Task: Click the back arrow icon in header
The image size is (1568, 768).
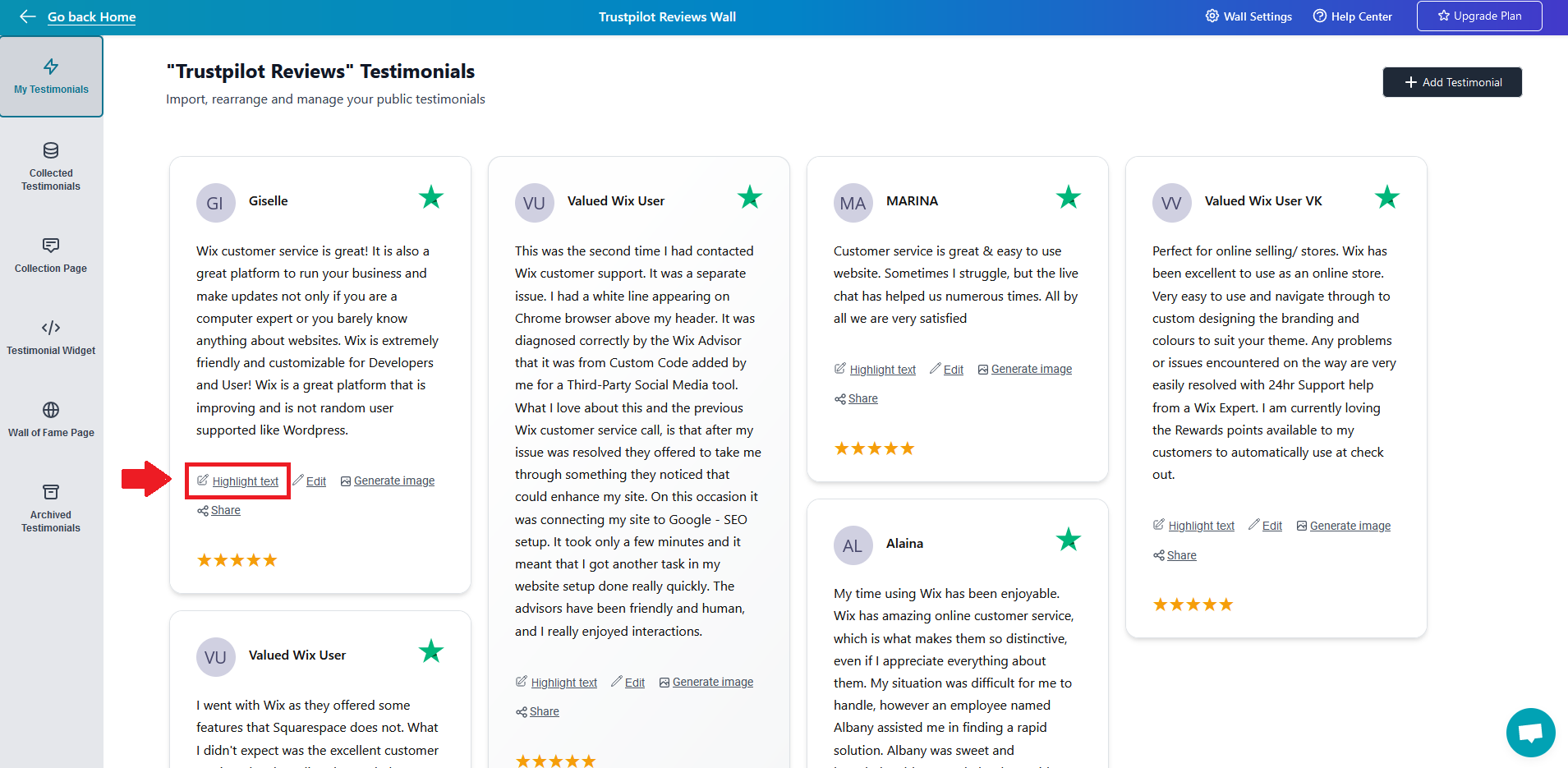Action: point(28,16)
